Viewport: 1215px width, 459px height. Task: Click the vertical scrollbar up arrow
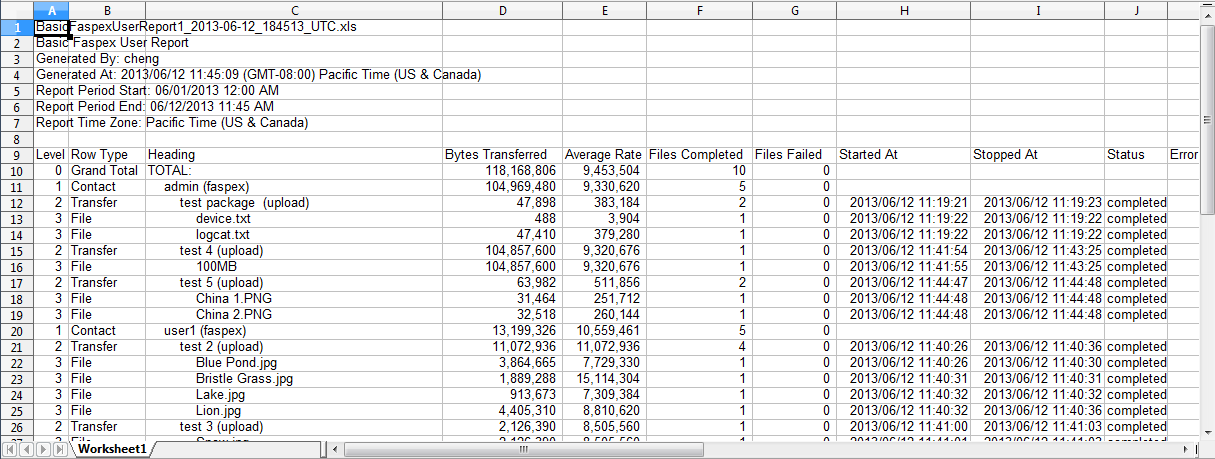click(x=1207, y=9)
